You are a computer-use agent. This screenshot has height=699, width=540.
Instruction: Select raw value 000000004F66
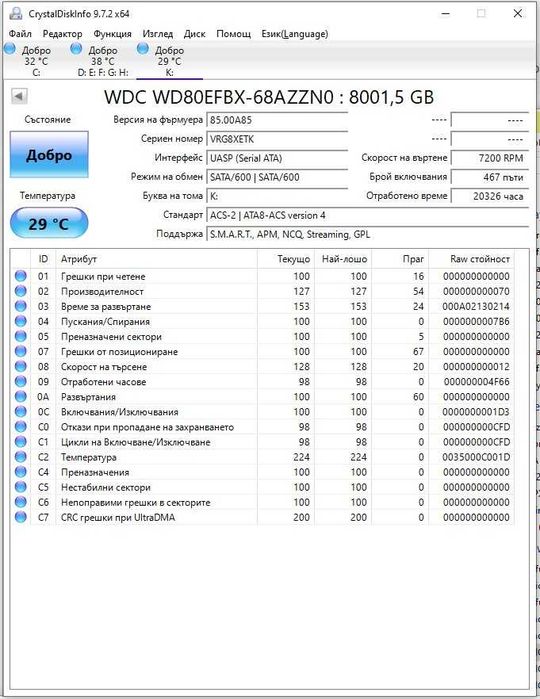click(476, 382)
